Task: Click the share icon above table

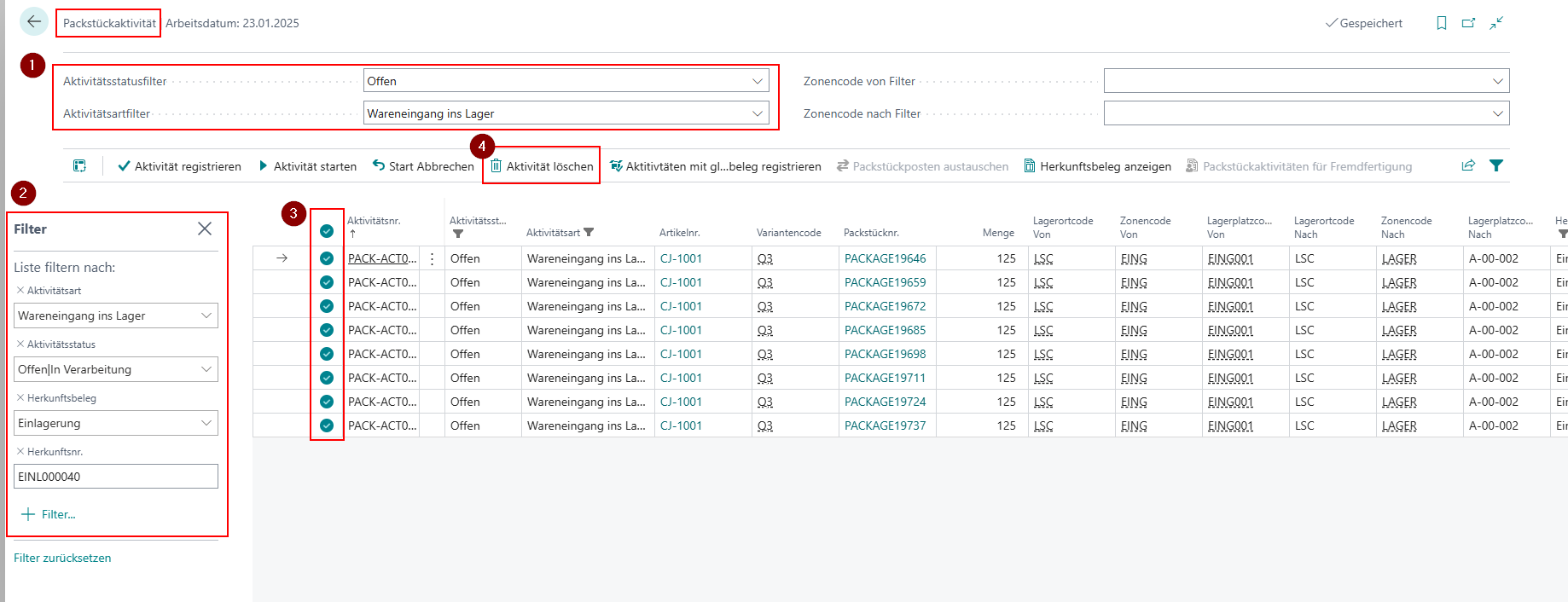Action: point(1468,165)
